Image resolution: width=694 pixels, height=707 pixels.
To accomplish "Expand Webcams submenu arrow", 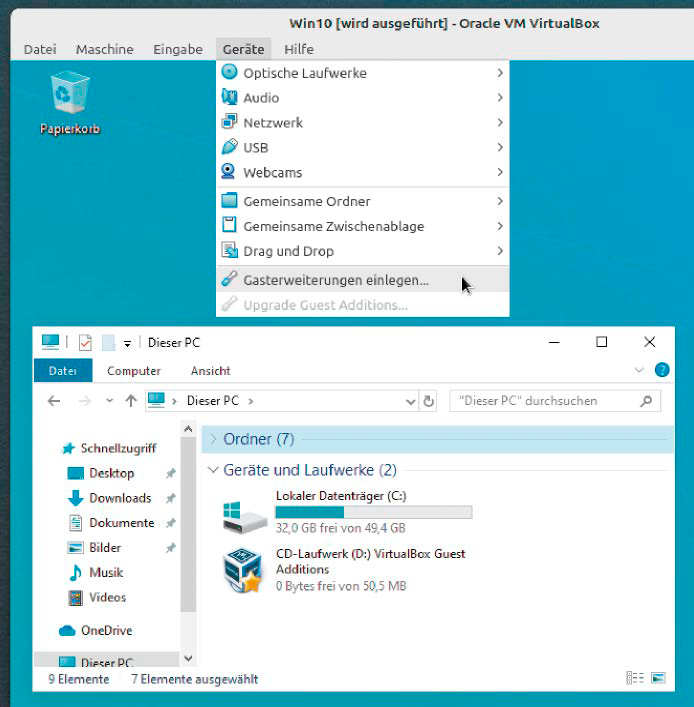I will tap(500, 172).
